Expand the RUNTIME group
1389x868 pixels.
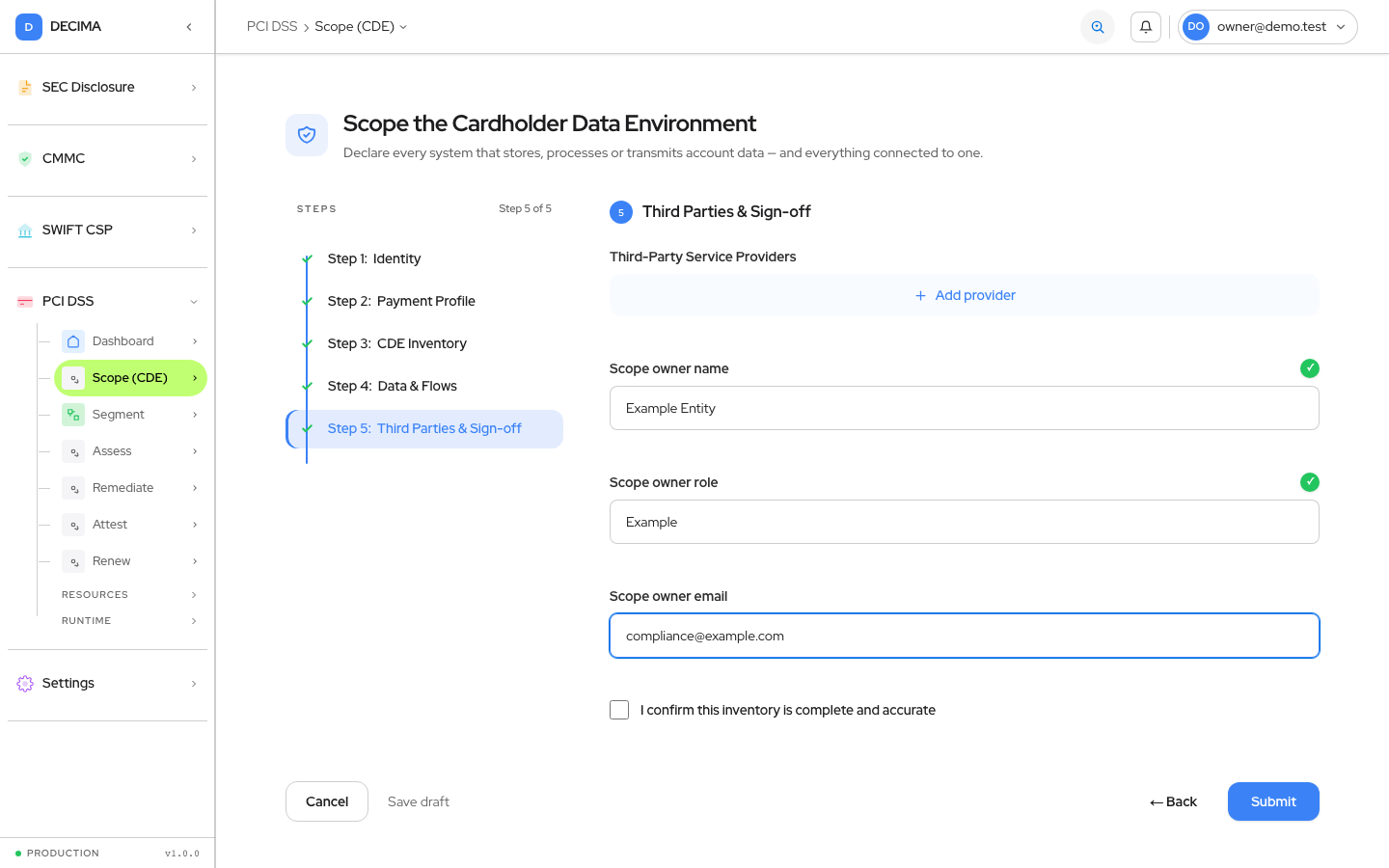click(x=129, y=621)
